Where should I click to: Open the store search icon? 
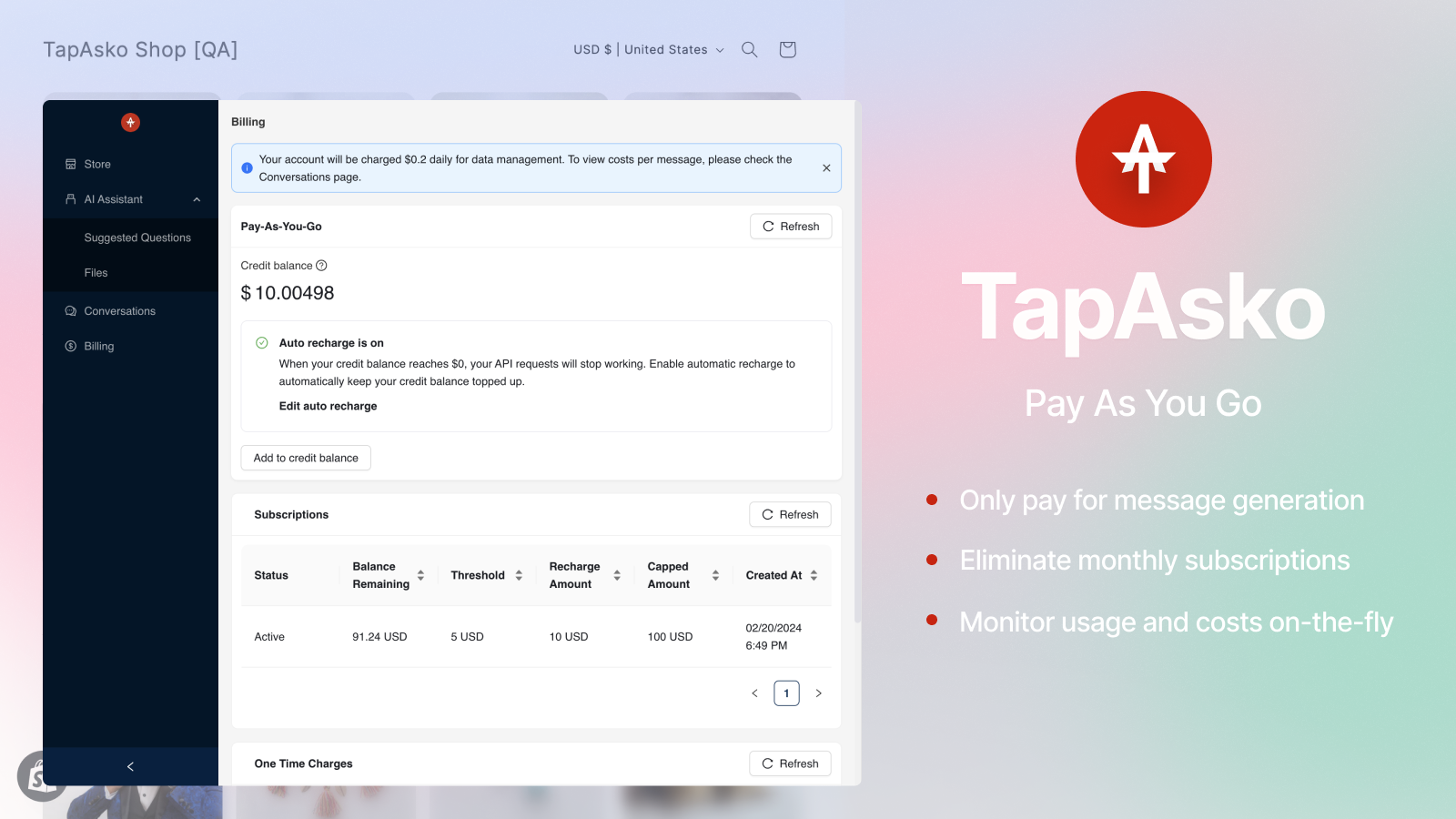[x=749, y=49]
